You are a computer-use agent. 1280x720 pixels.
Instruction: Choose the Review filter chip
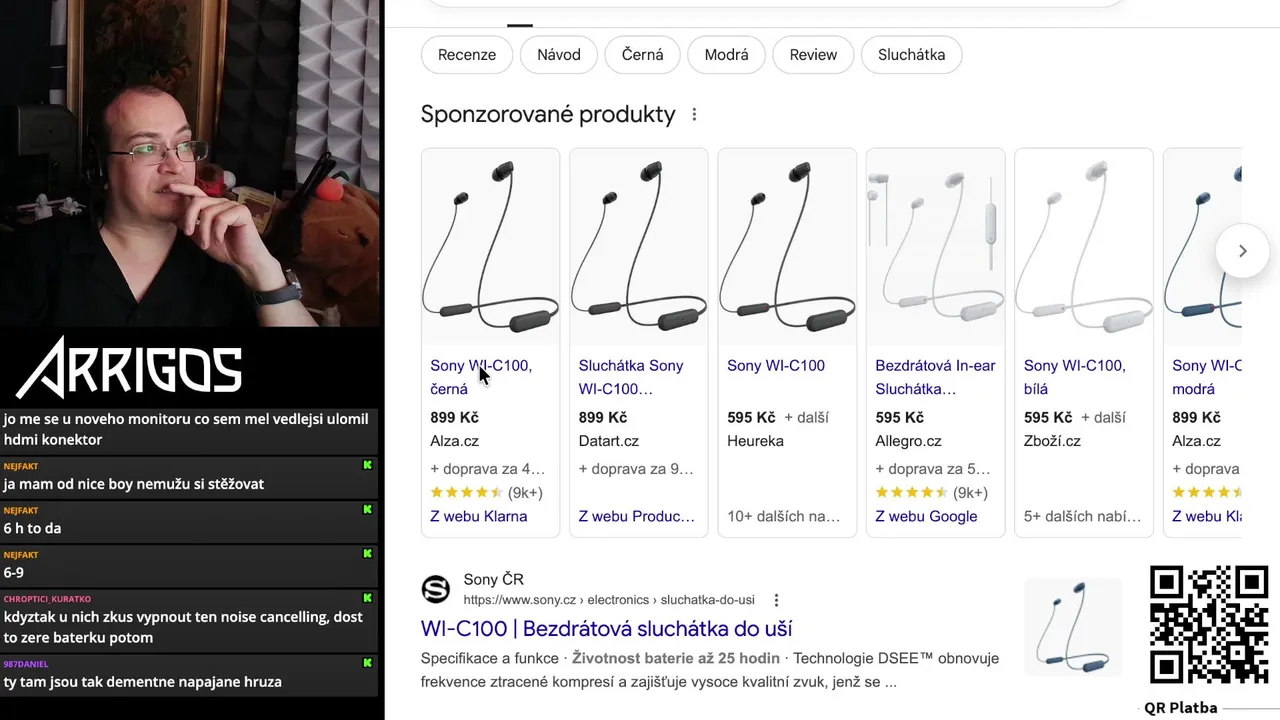tap(813, 55)
